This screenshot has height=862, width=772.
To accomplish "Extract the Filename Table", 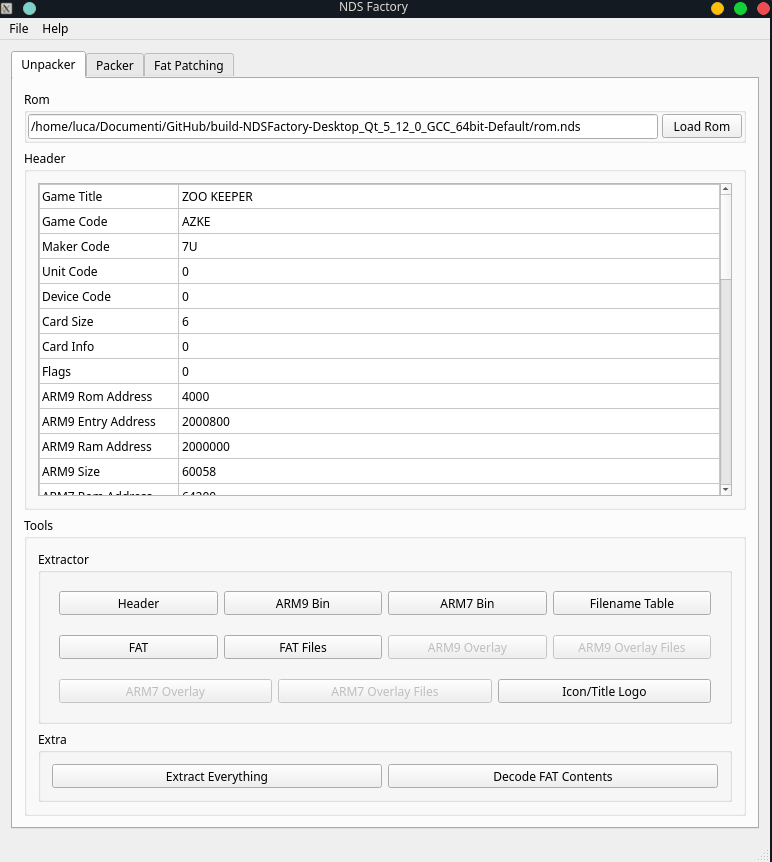I will click(631, 603).
